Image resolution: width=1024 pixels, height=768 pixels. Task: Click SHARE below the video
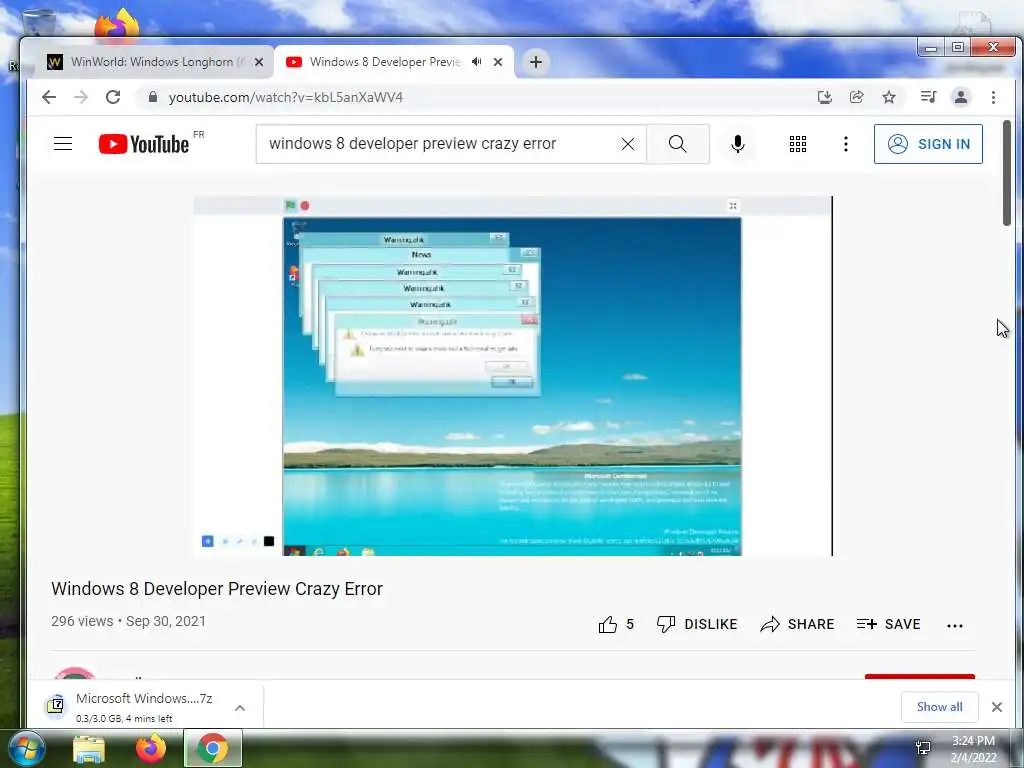pos(797,624)
